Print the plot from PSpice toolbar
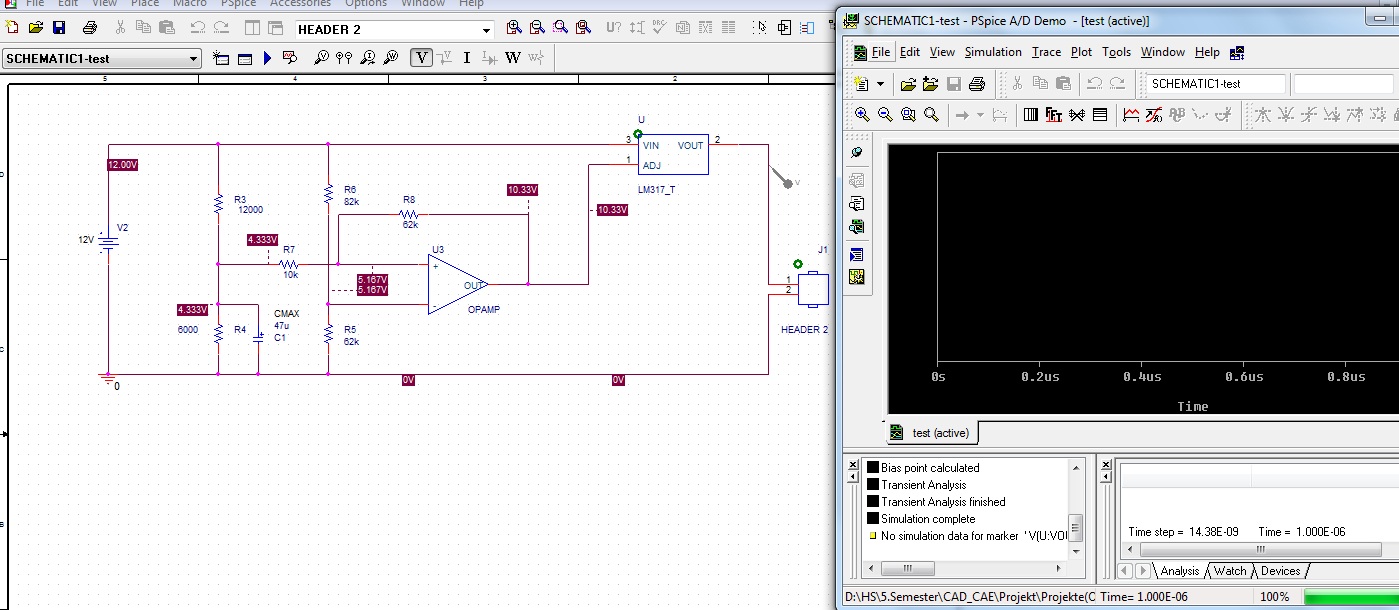 [977, 84]
